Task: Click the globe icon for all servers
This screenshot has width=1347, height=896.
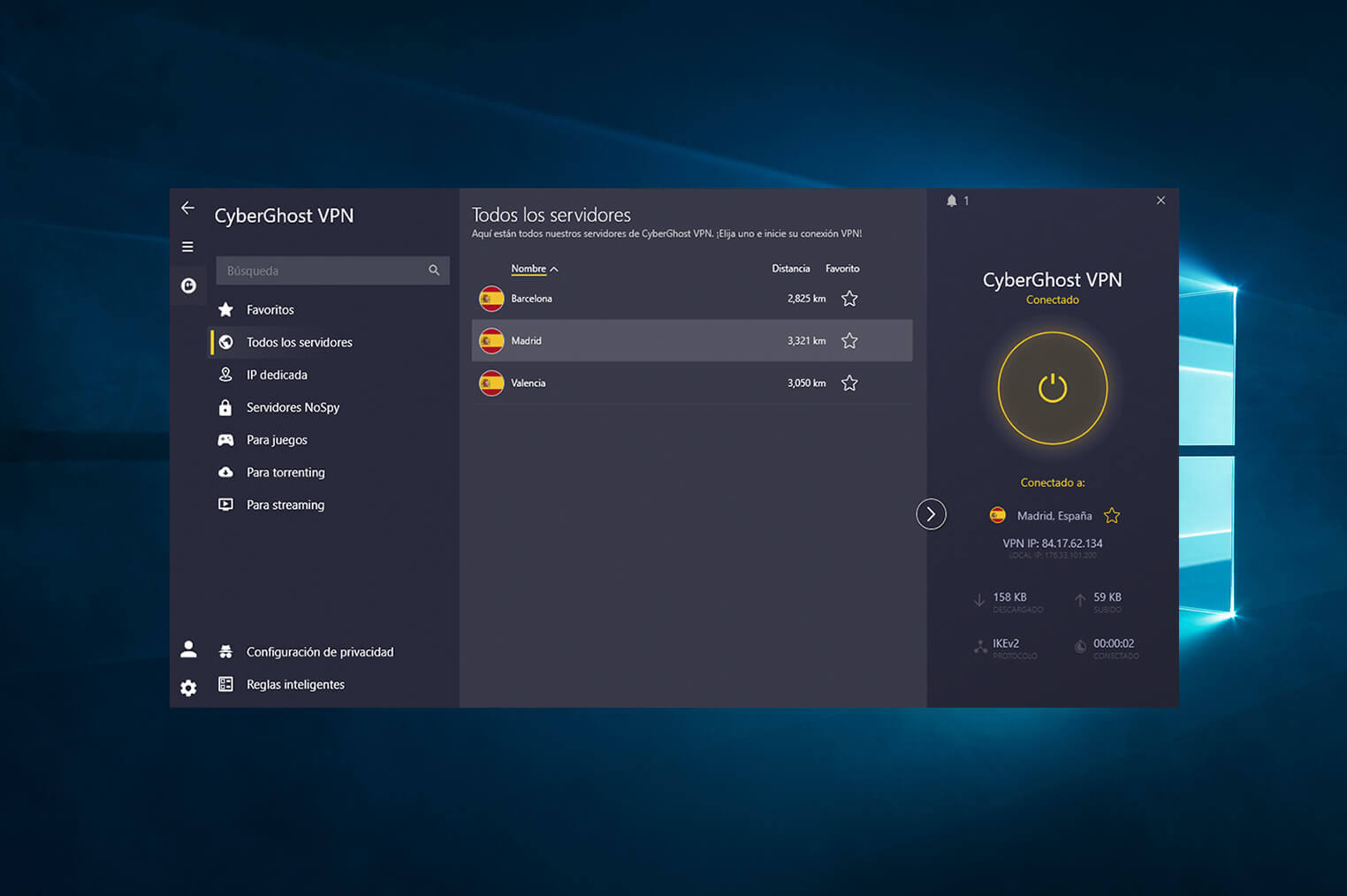Action: pyautogui.click(x=225, y=342)
